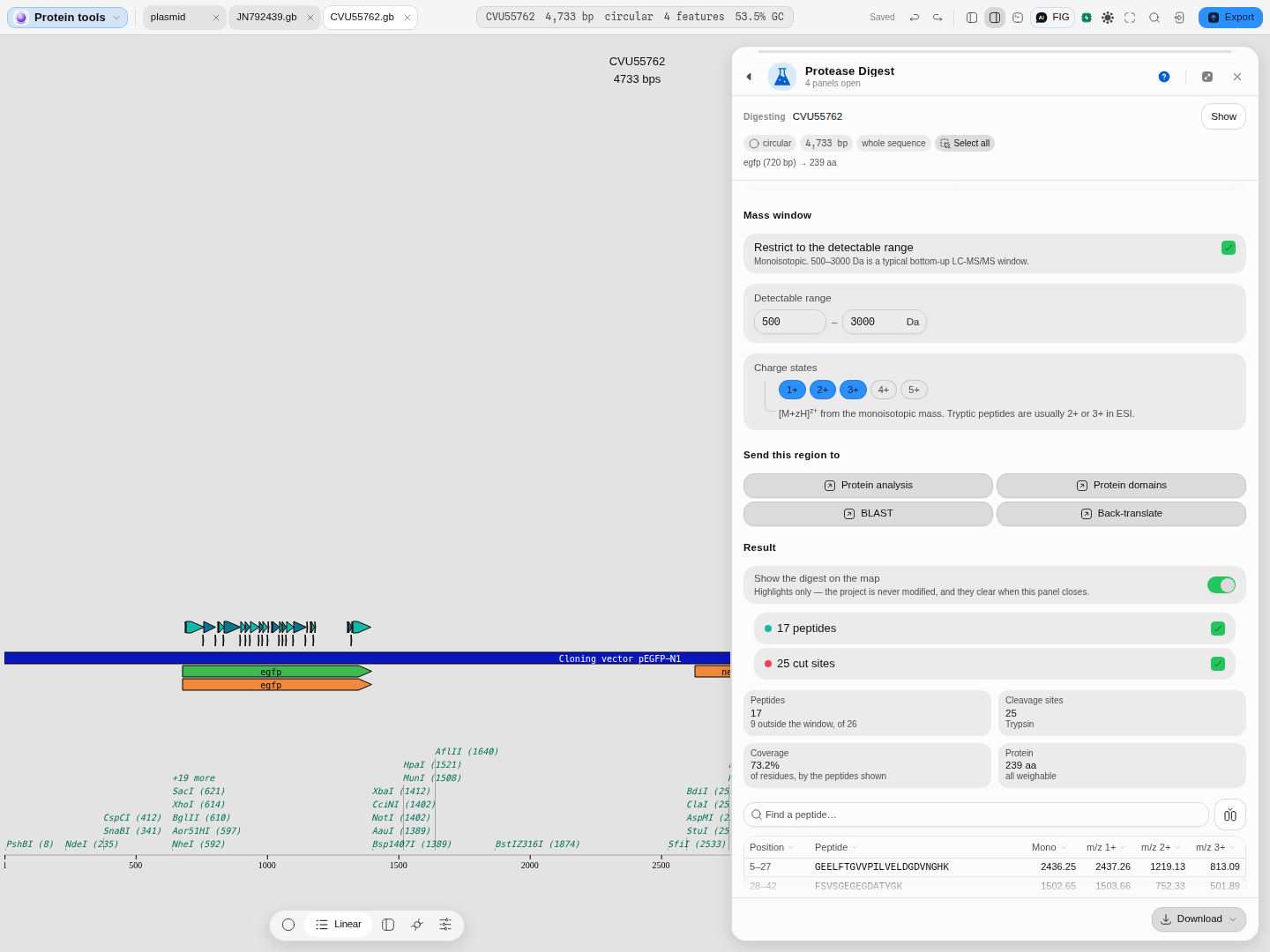
Task: Sort by the Position column header
Action: coord(772,847)
